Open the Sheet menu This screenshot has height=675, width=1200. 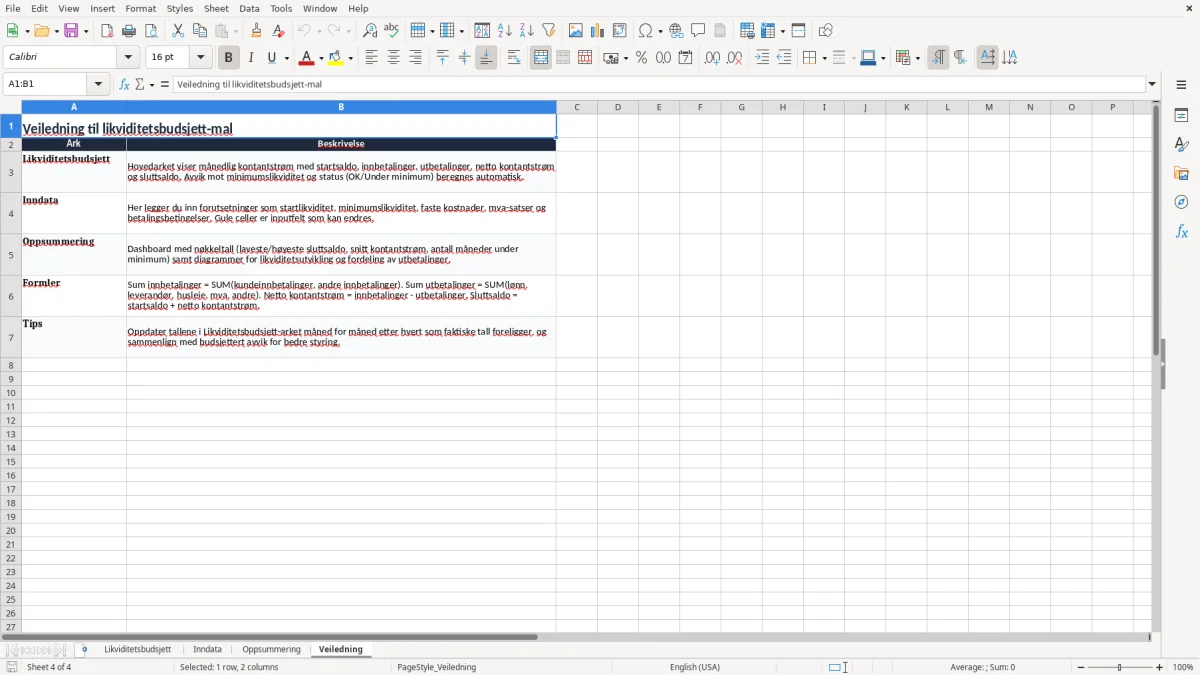[217, 8]
